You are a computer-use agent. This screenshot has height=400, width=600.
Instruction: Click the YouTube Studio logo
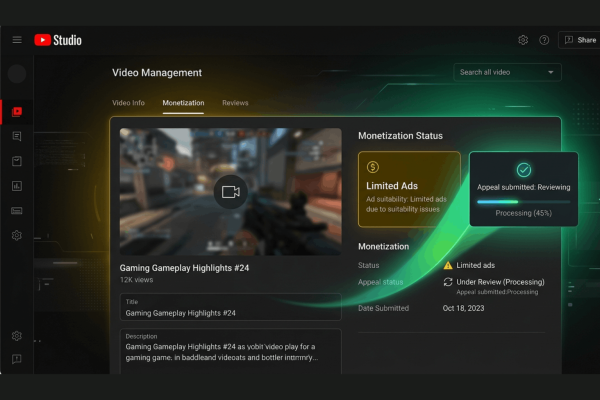58,40
